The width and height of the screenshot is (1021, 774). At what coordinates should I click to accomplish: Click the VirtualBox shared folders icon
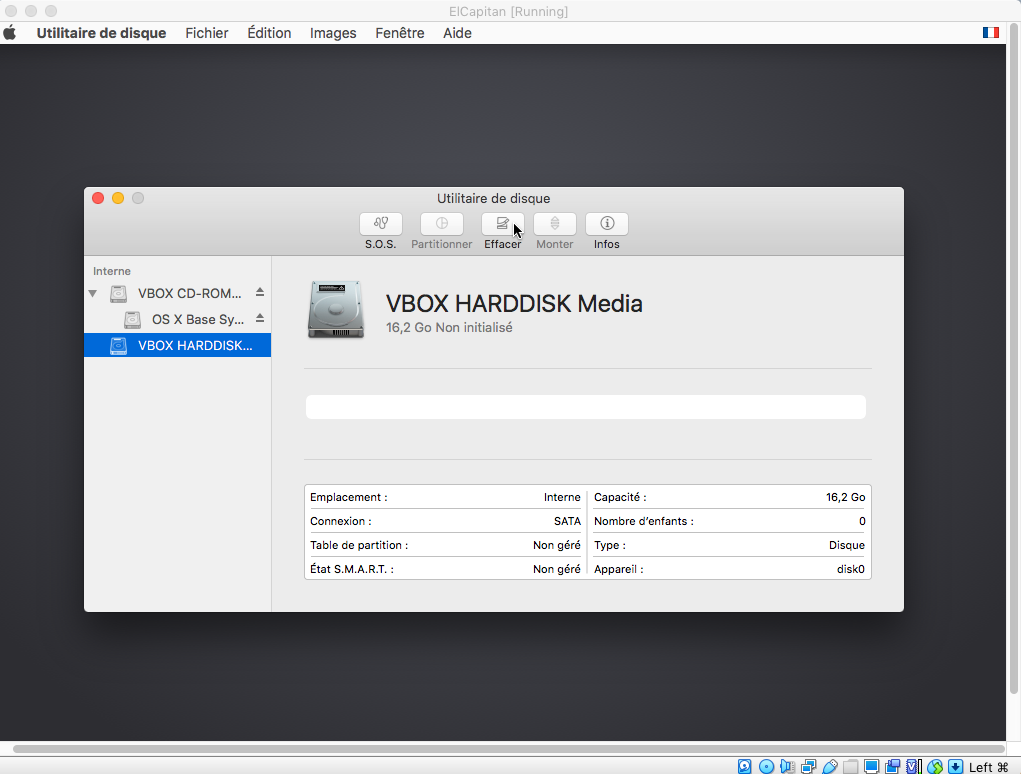850,767
